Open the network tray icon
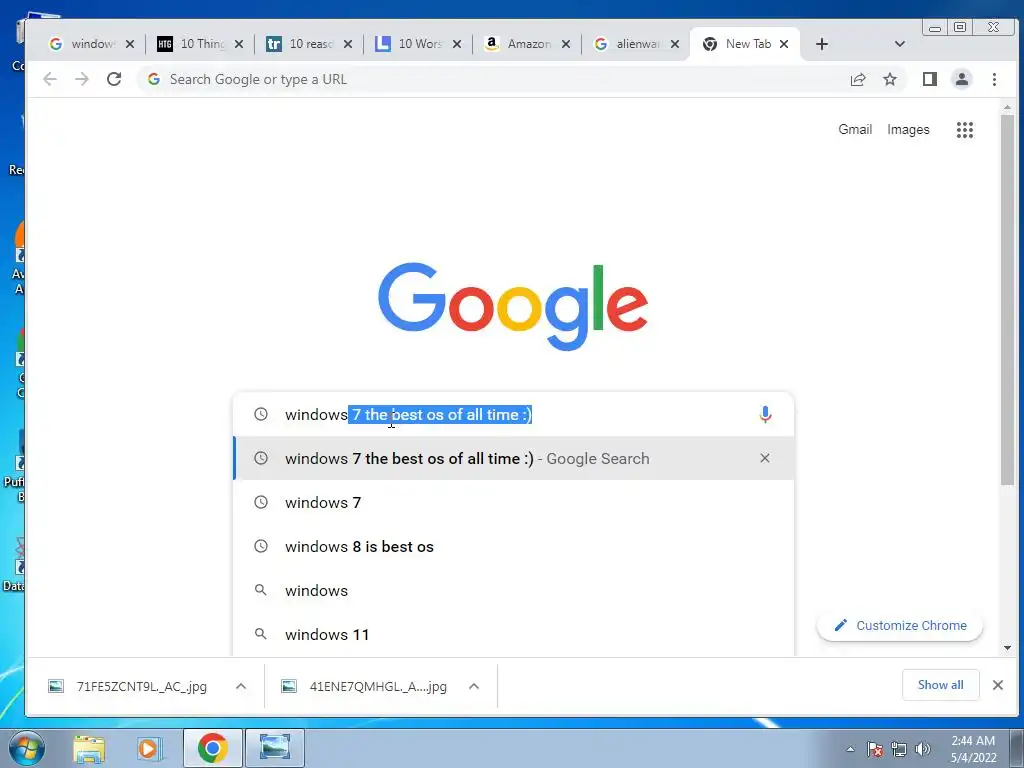The width and height of the screenshot is (1024, 768). 899,749
